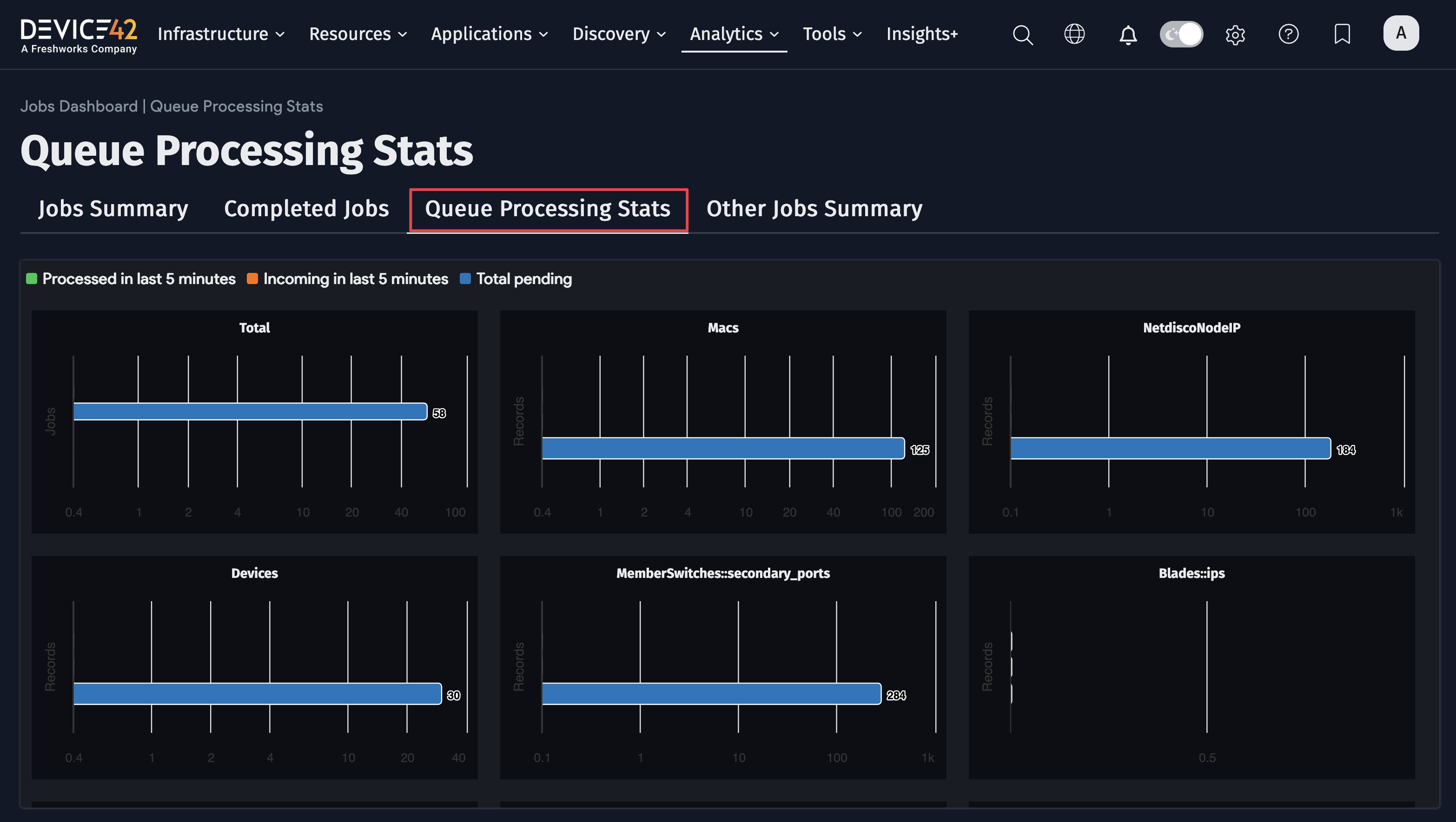This screenshot has height=822, width=1456.
Task: Open the bookmark icon
Action: point(1342,34)
